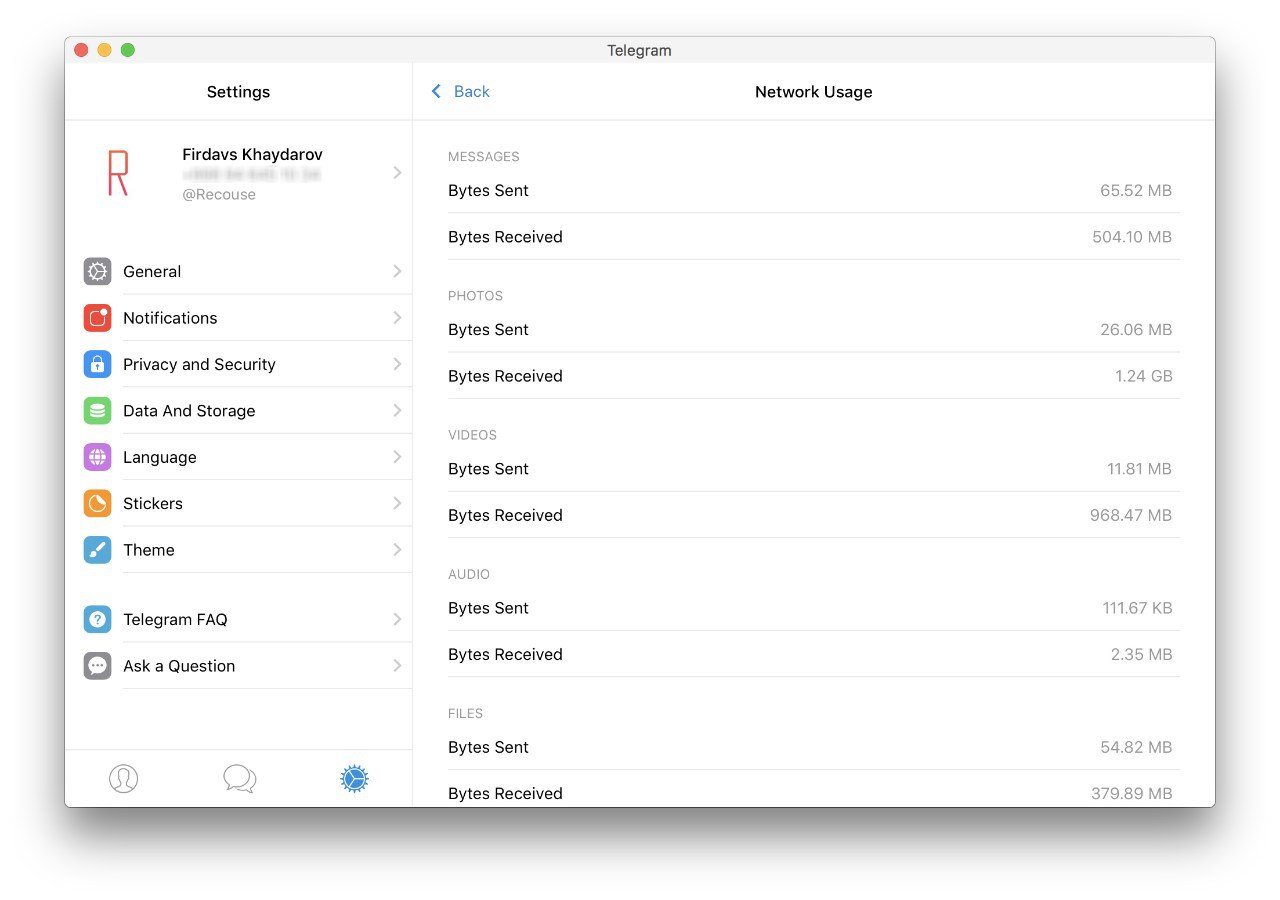
Task: Click the PHOTOS section heading
Action: tap(476, 296)
